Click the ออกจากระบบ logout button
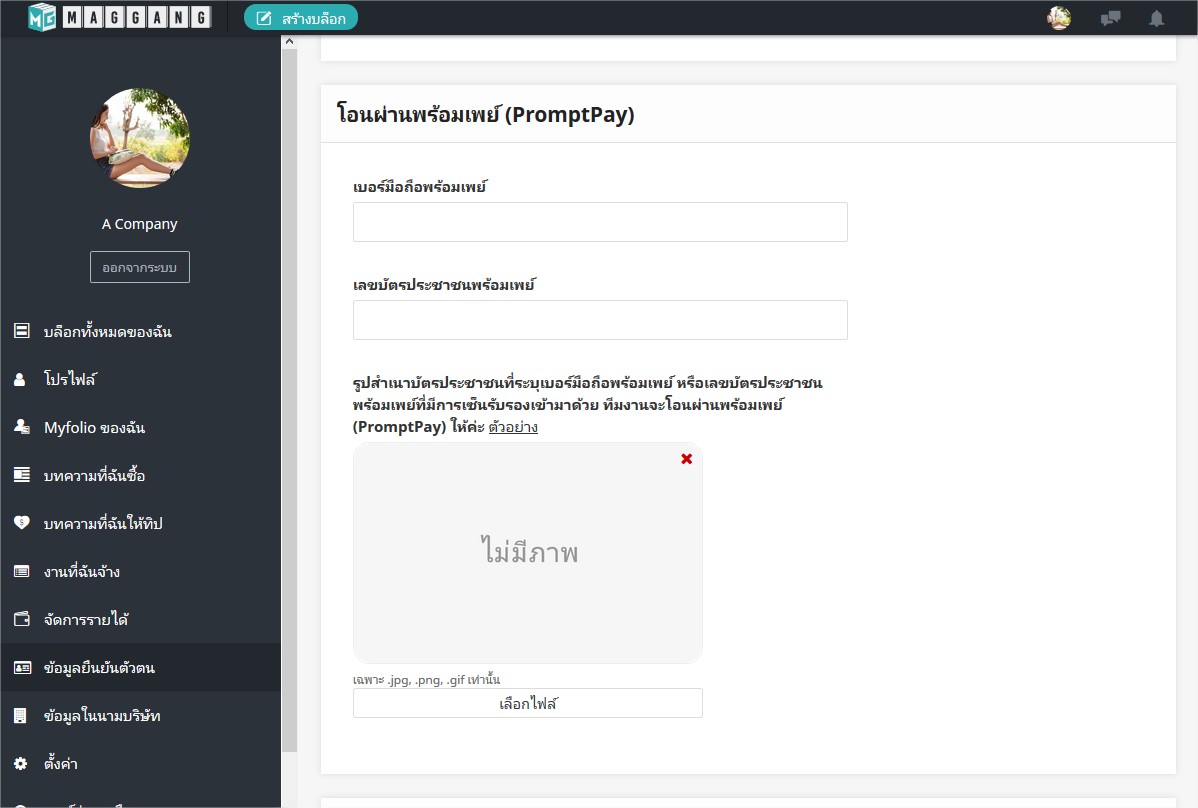The height and width of the screenshot is (808, 1198). [x=140, y=267]
